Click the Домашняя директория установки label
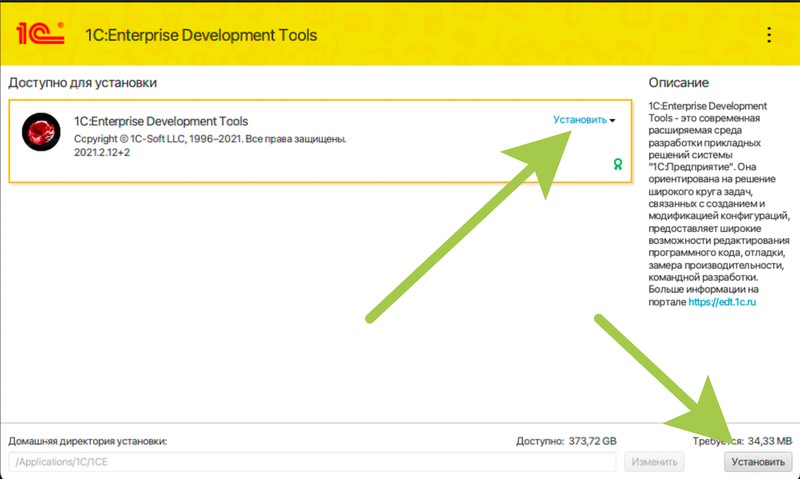 (x=88, y=441)
